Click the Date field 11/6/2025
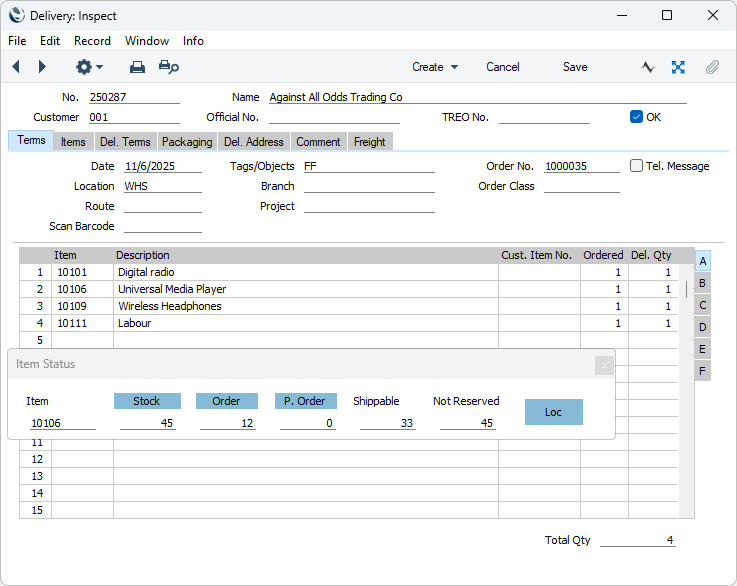The height and width of the screenshot is (586, 737). point(163,166)
